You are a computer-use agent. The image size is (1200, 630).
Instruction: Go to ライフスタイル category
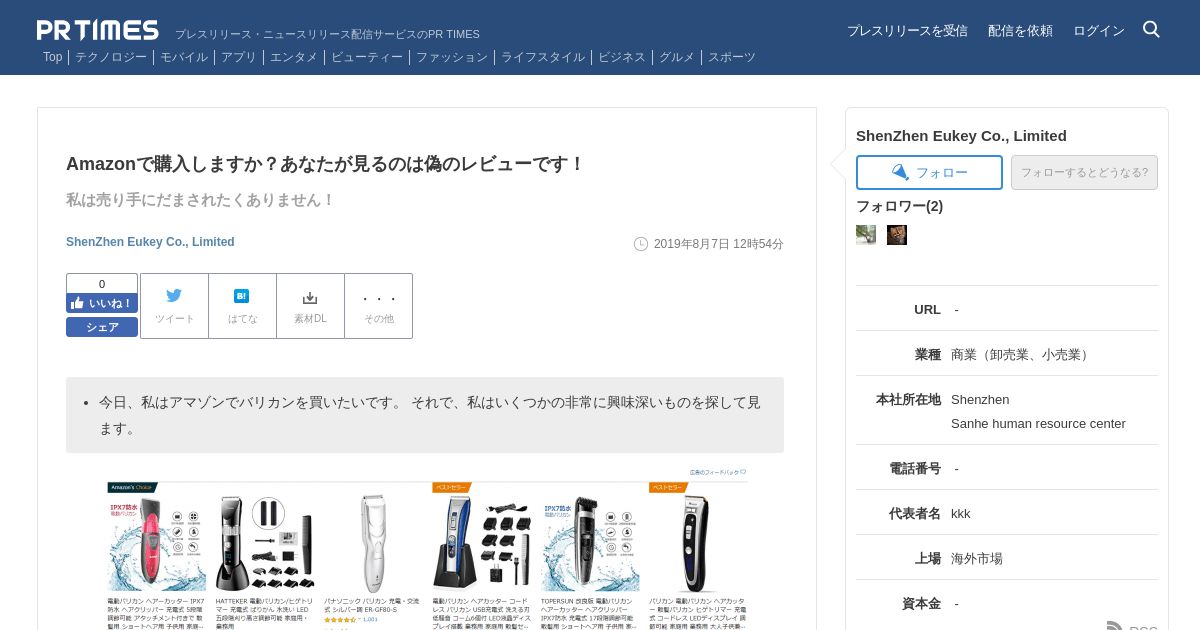543,57
